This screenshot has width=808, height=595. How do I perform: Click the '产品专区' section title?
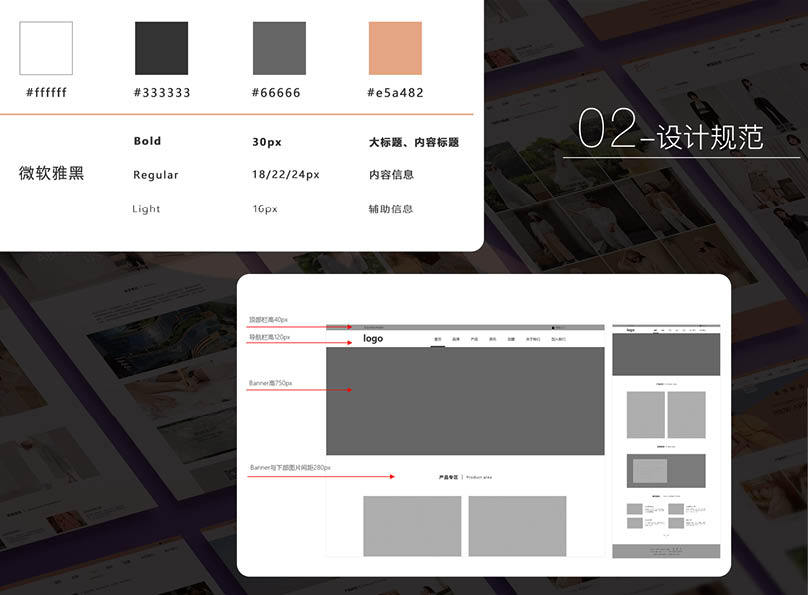click(x=448, y=478)
